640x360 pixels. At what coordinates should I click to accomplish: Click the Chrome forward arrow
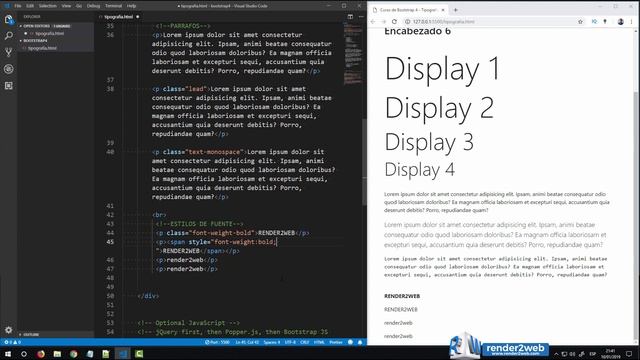click(x=383, y=22)
